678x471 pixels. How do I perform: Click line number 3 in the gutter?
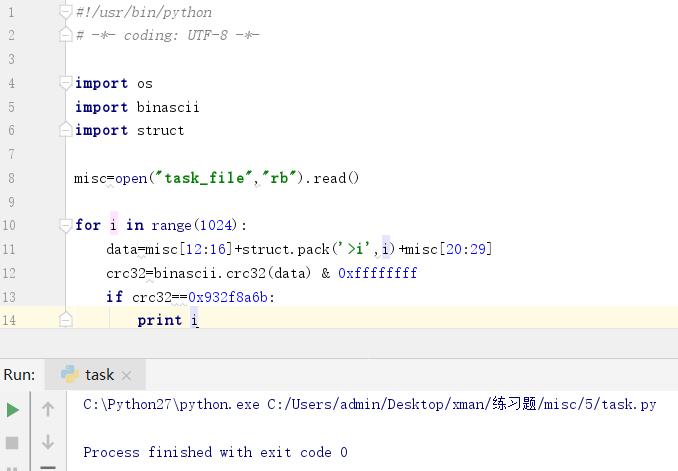point(11,59)
